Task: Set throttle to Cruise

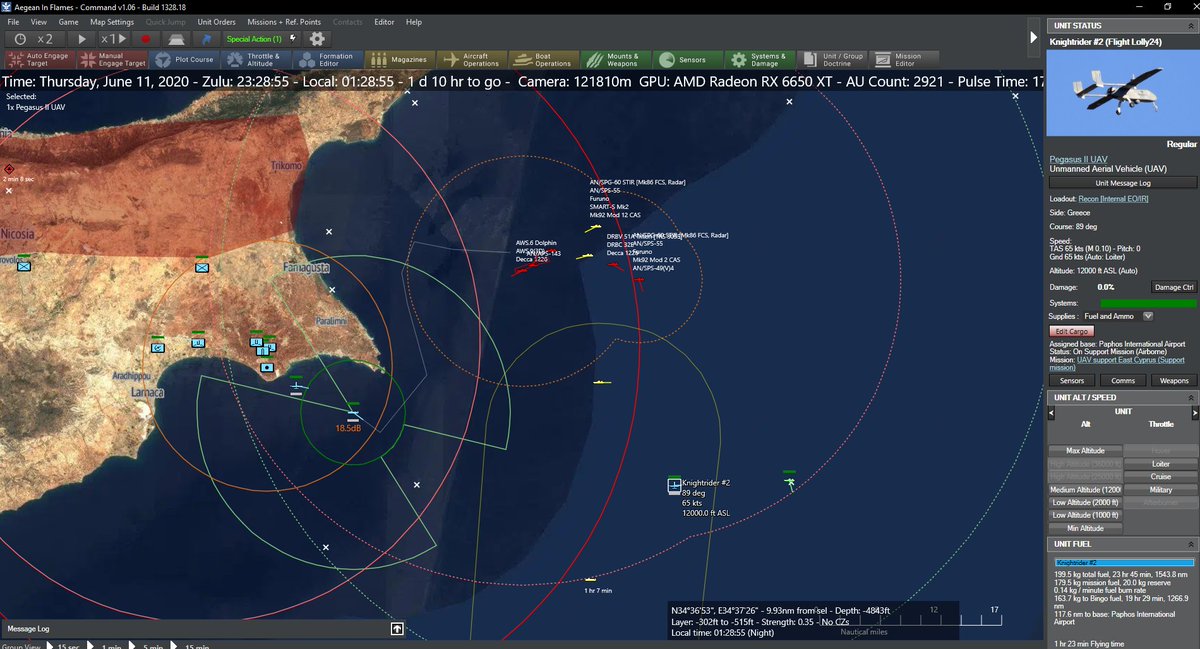Action: (x=1161, y=477)
